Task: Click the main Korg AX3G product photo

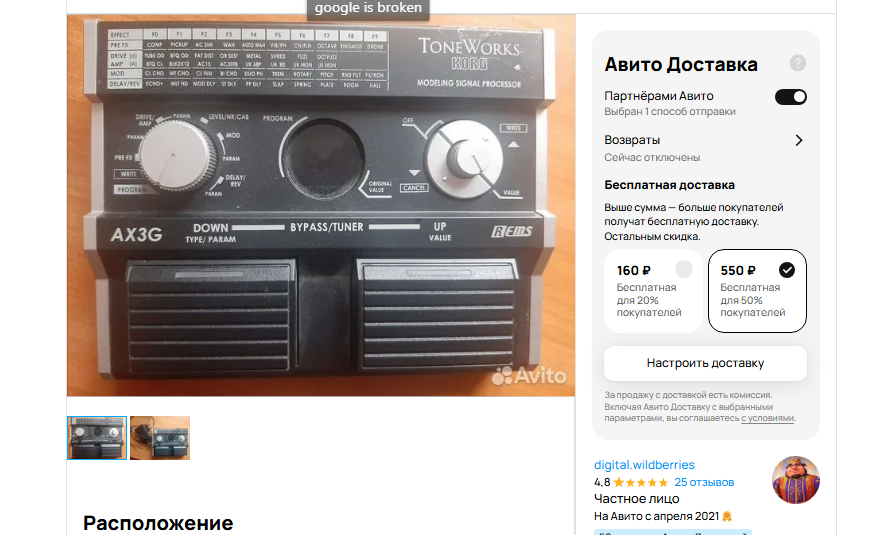Action: coord(321,205)
